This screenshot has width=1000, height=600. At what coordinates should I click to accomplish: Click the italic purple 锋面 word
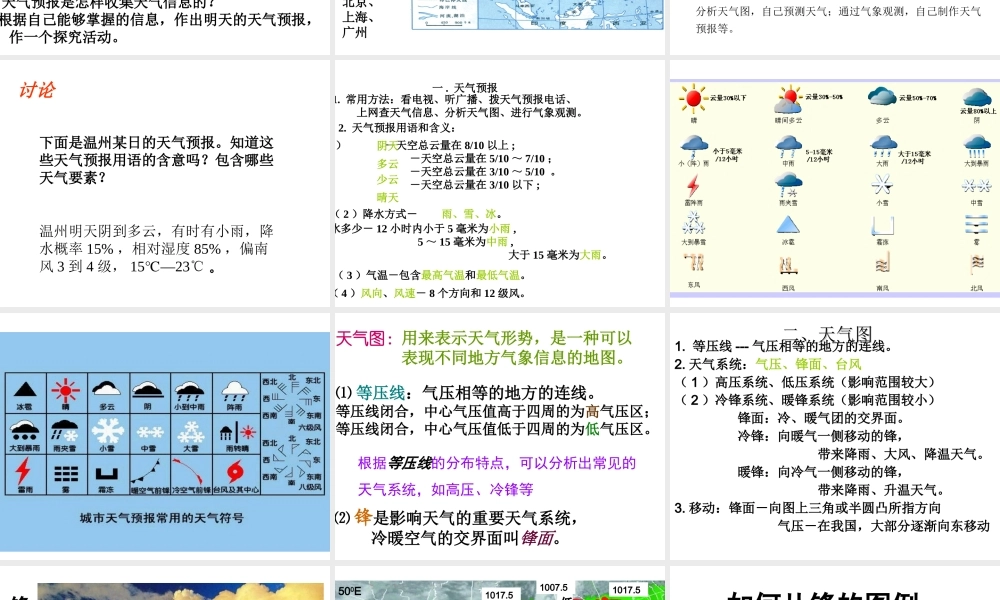537,538
